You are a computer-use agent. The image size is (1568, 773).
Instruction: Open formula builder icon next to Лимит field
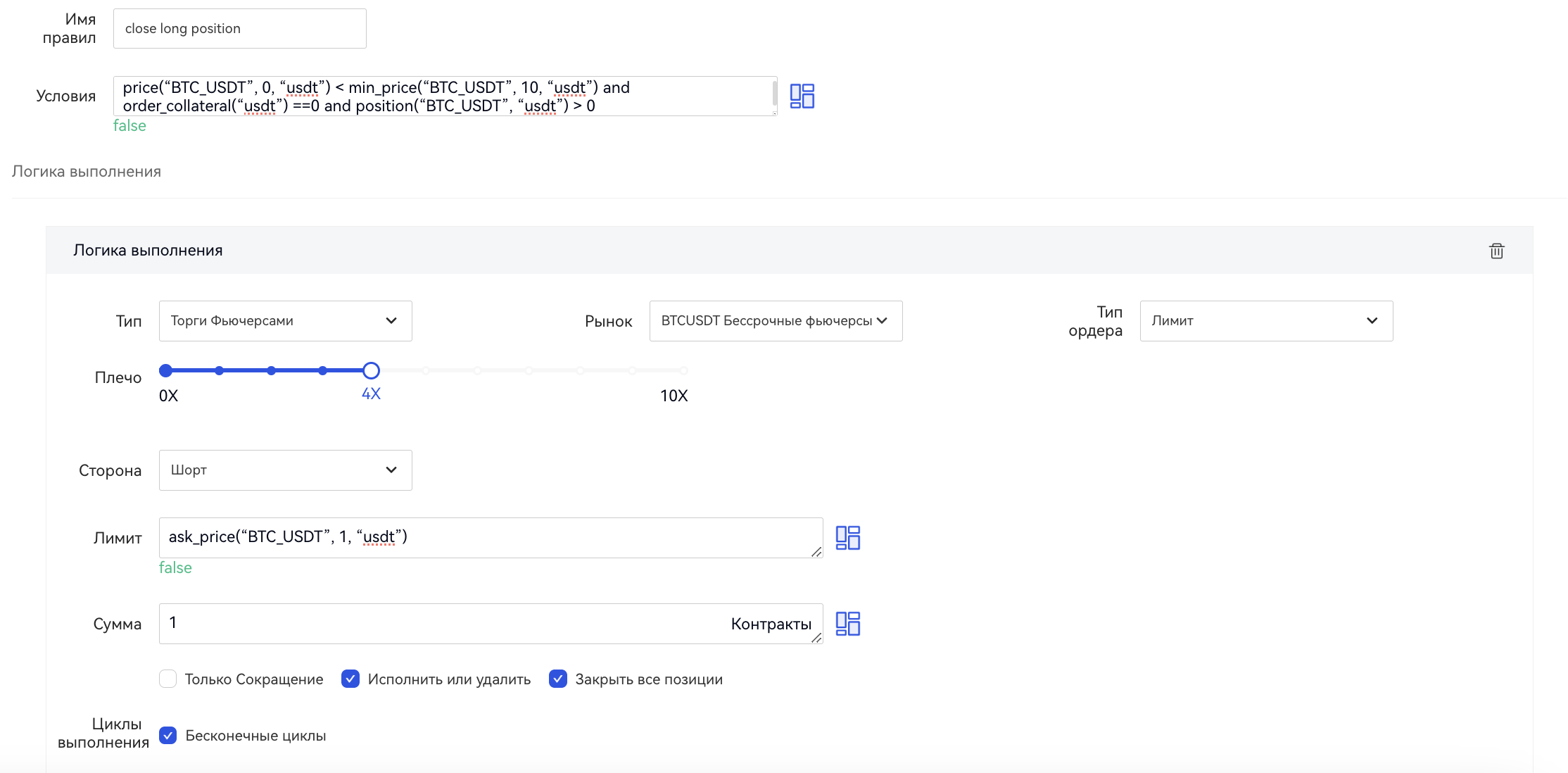coord(847,538)
